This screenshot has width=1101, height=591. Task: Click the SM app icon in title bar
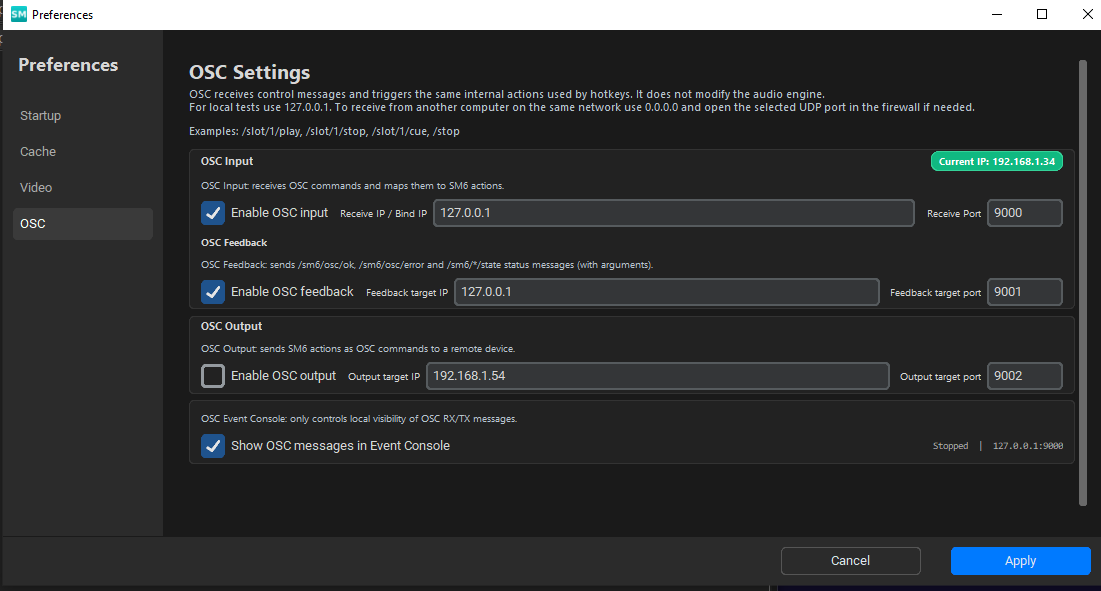point(19,14)
